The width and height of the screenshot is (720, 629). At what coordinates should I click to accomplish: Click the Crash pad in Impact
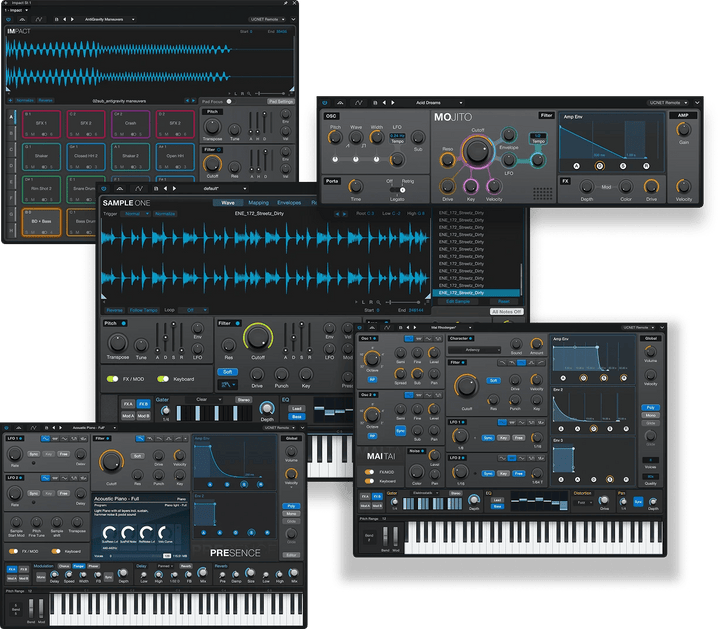tap(130, 124)
